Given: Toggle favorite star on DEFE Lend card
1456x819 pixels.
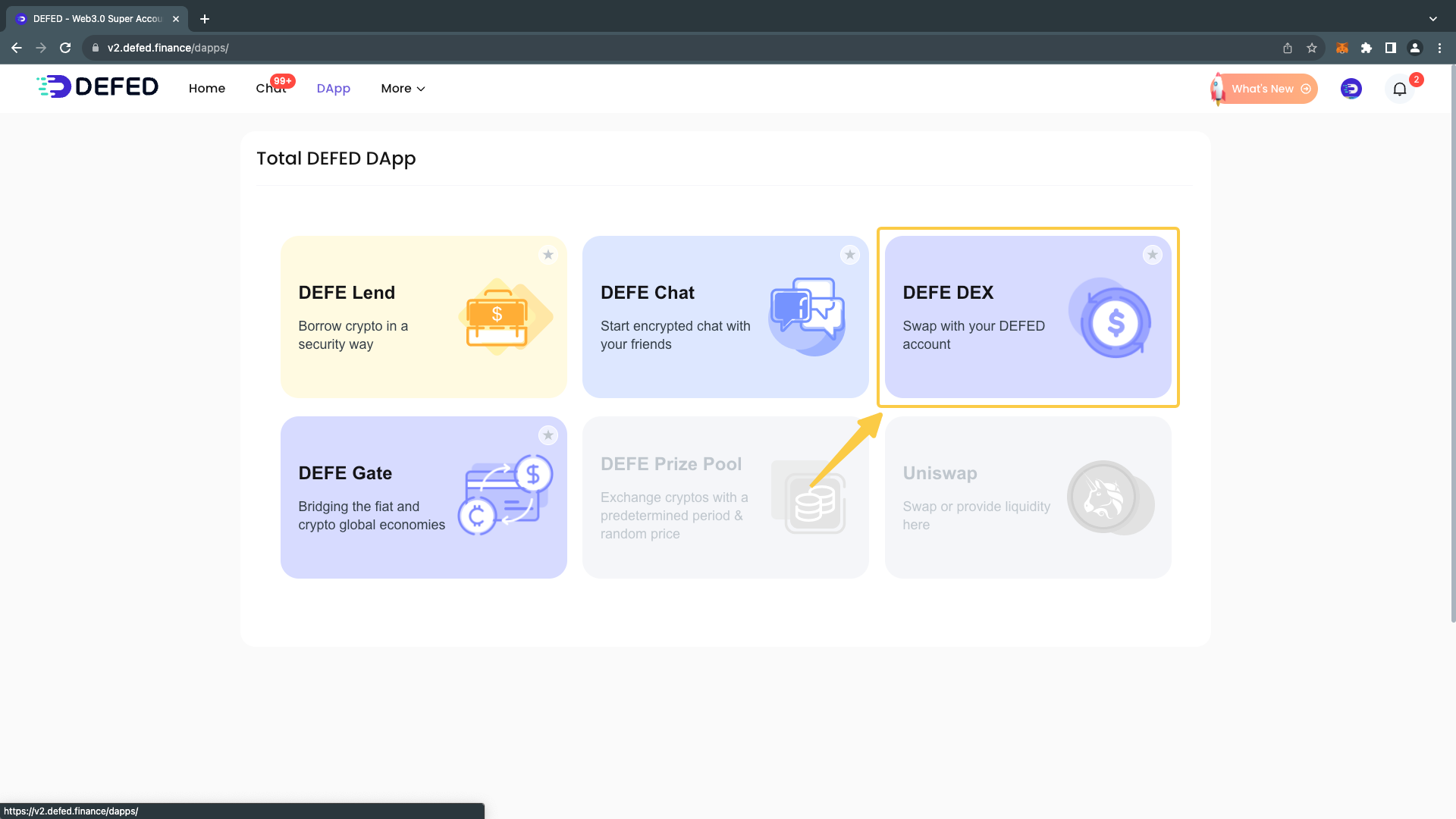Looking at the screenshot, I should pyautogui.click(x=548, y=255).
